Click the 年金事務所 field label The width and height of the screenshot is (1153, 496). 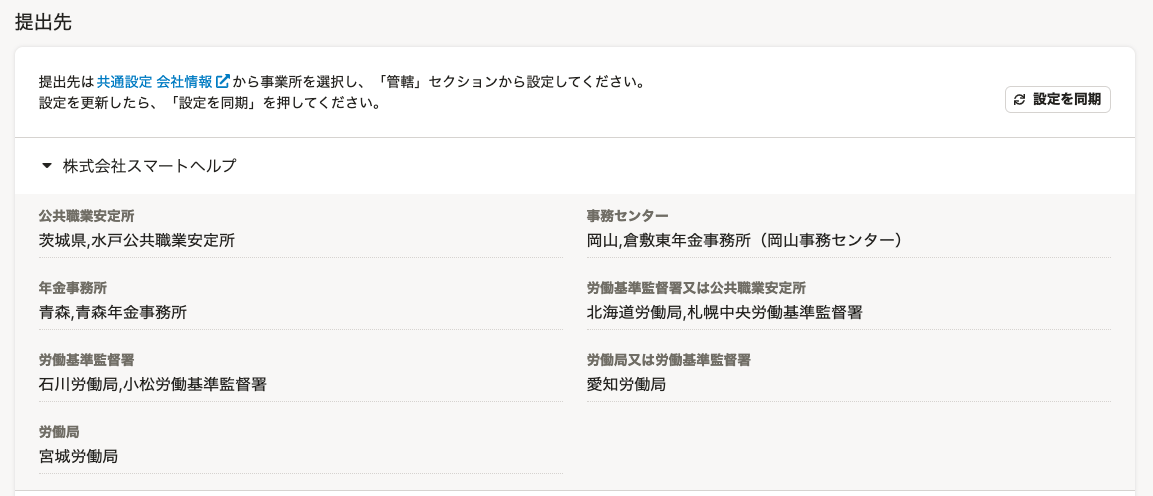pos(73,288)
